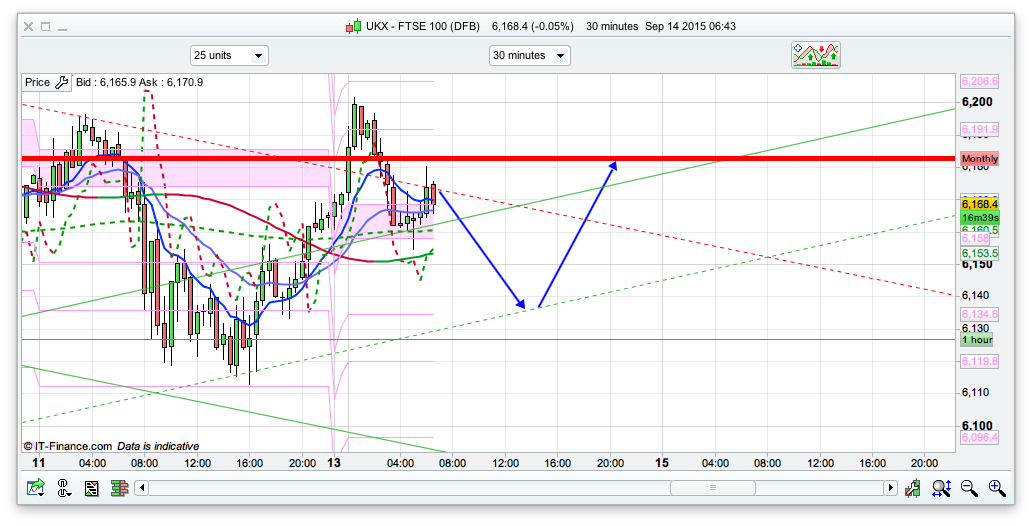Click the horizontal time scrollbar thumb
This screenshot has width=1032, height=526.
click(x=711, y=488)
